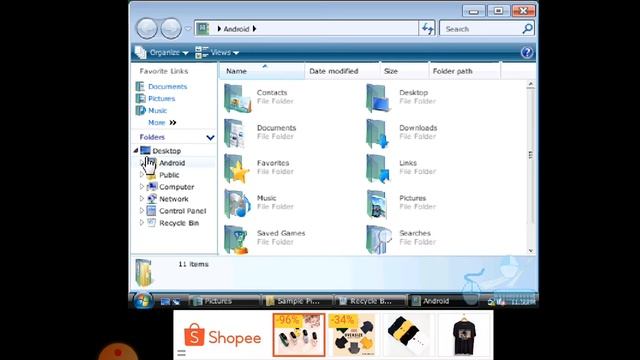Image resolution: width=640 pixels, height=360 pixels.
Task: Expand the Network tree node
Action: [x=142, y=199]
